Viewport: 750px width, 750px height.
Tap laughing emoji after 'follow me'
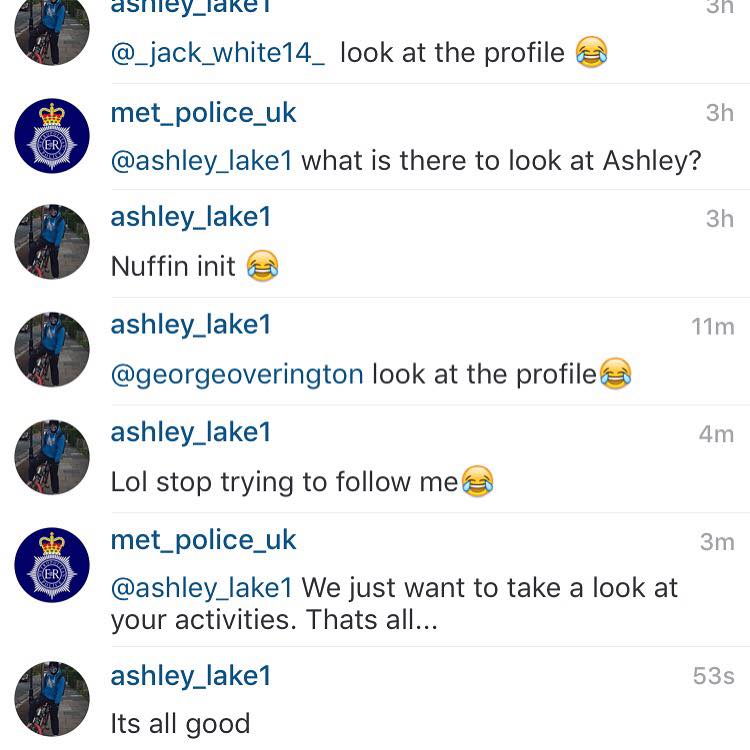(x=477, y=481)
